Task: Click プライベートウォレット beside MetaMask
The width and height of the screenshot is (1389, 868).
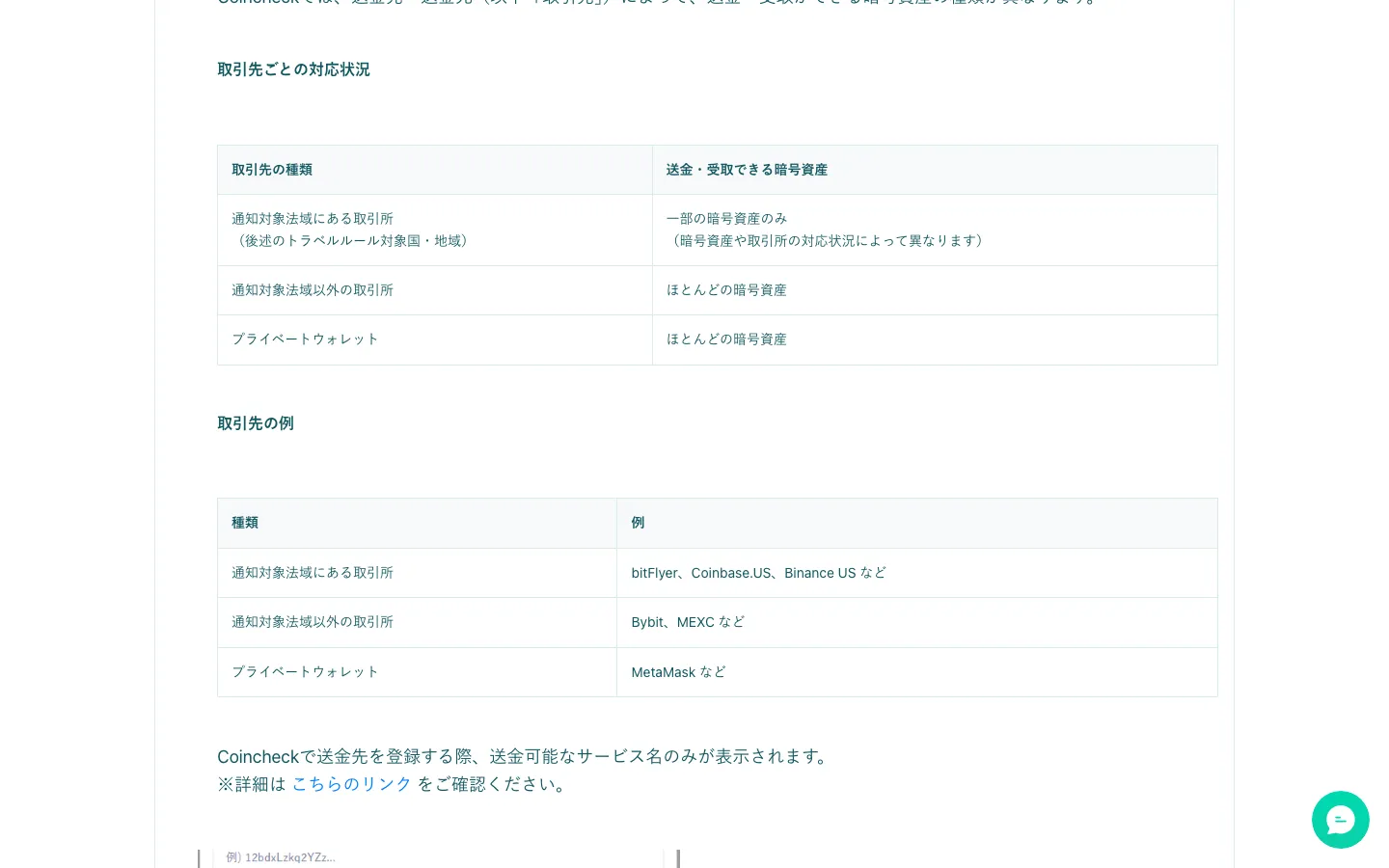Action: point(305,672)
